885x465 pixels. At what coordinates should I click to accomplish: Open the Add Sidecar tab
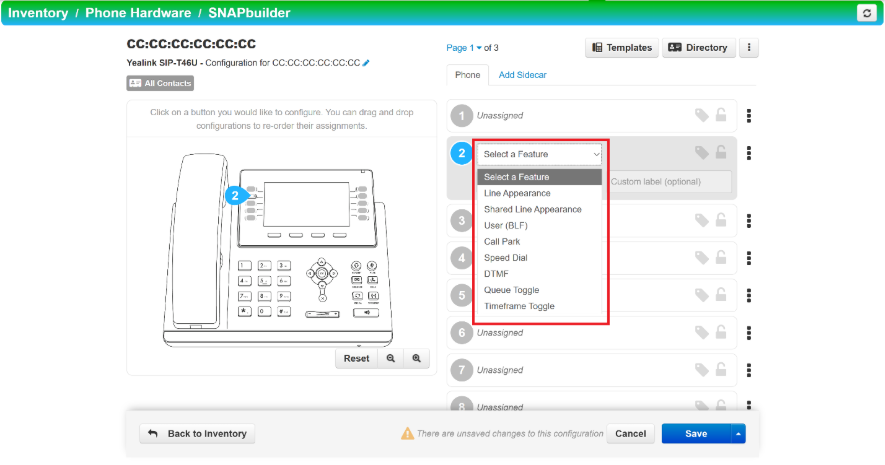point(522,75)
